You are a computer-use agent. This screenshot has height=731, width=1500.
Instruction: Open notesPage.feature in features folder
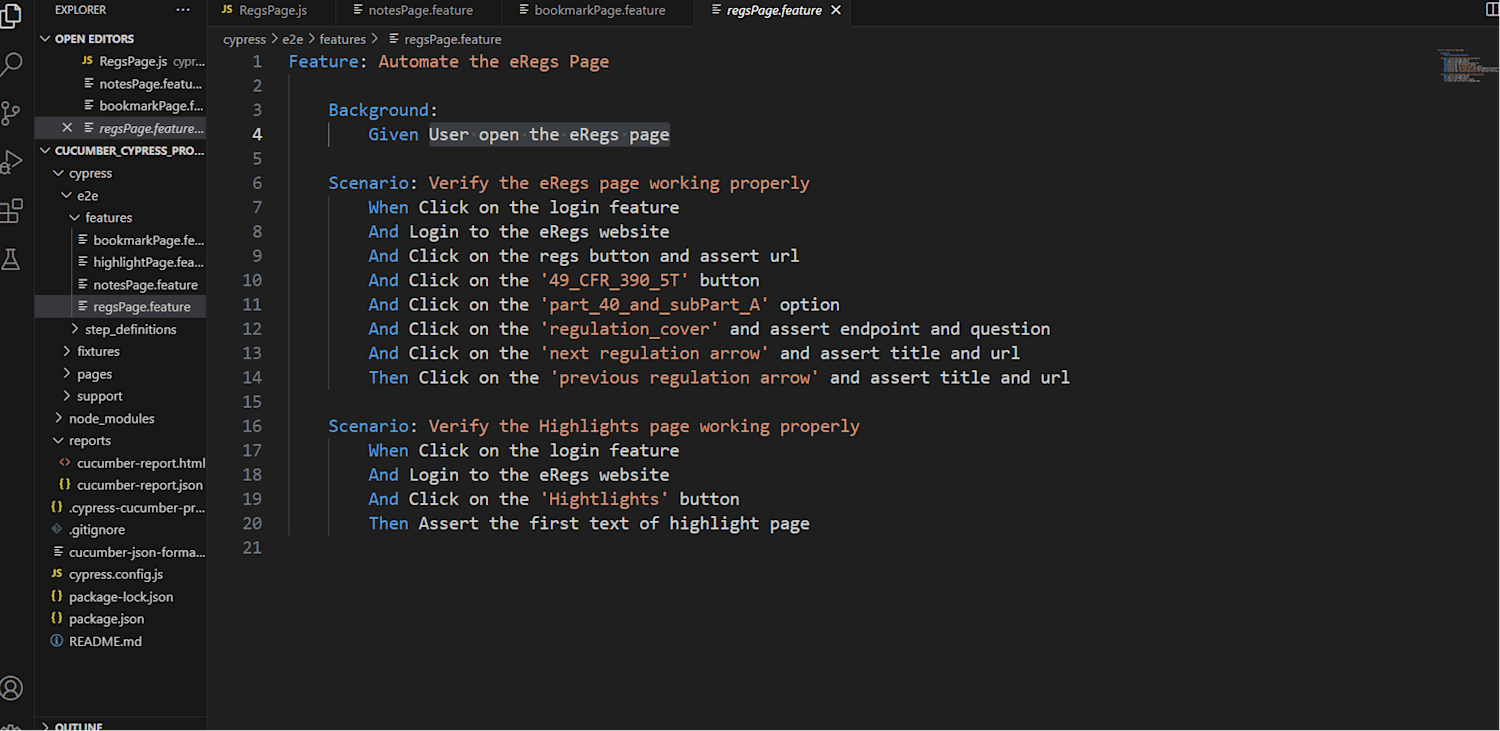145,285
